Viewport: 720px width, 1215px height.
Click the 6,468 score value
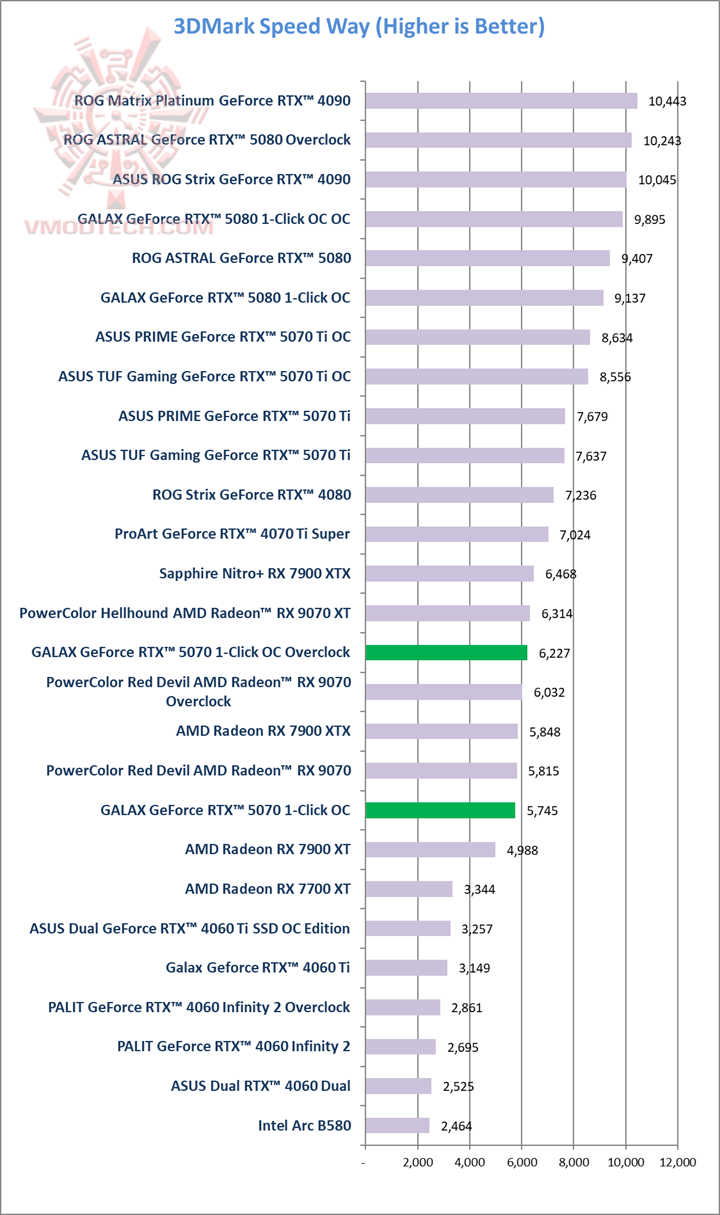[x=561, y=574]
